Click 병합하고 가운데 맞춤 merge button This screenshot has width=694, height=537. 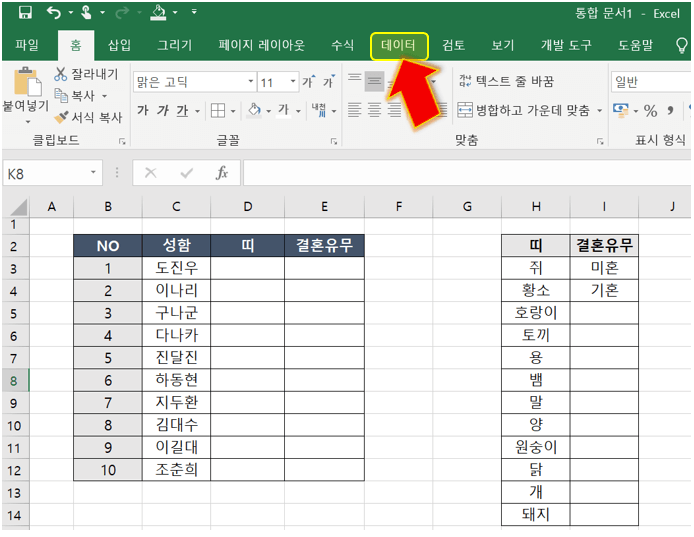[x=523, y=110]
